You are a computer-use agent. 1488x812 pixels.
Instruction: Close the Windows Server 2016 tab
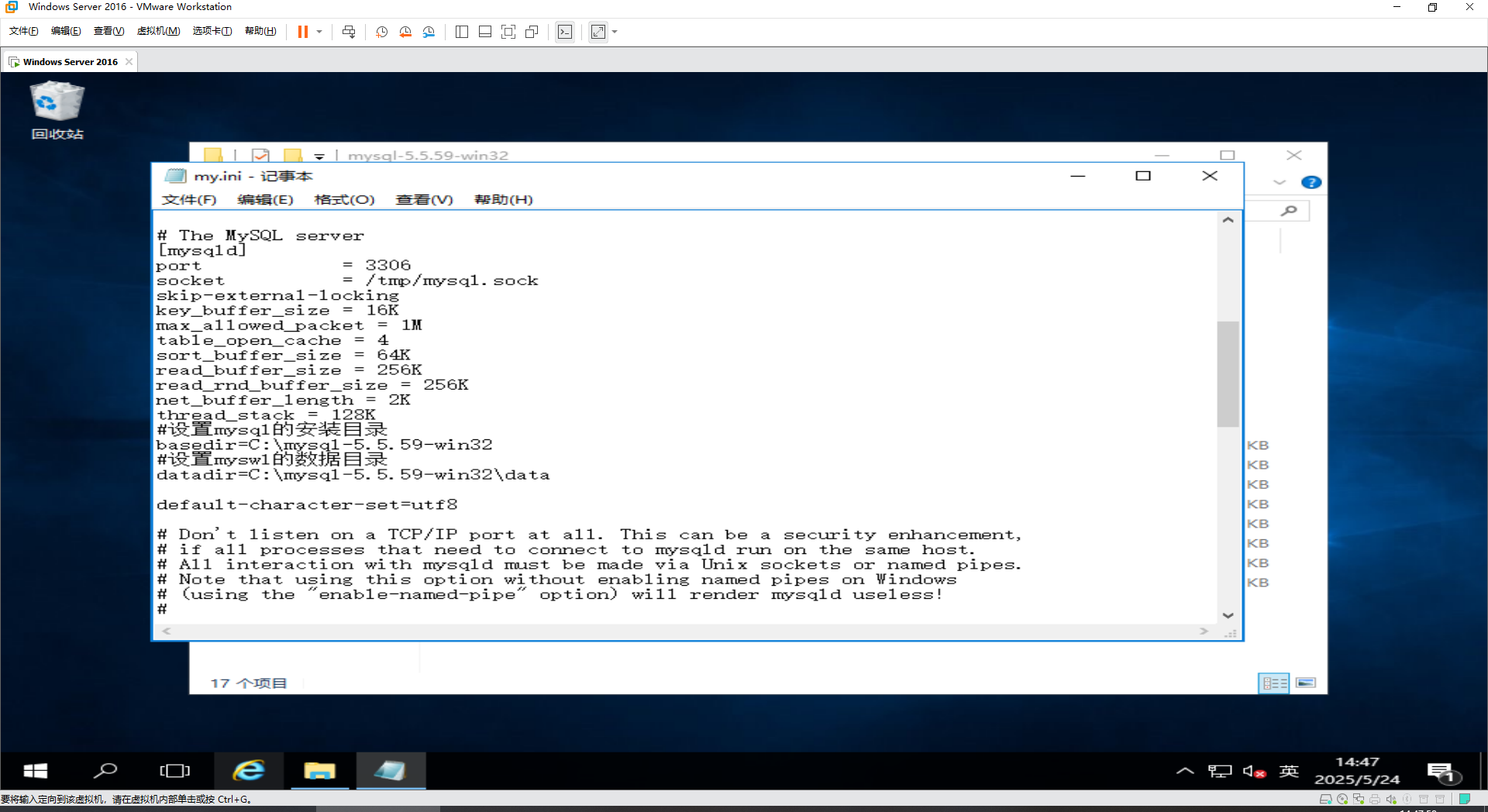[x=129, y=61]
